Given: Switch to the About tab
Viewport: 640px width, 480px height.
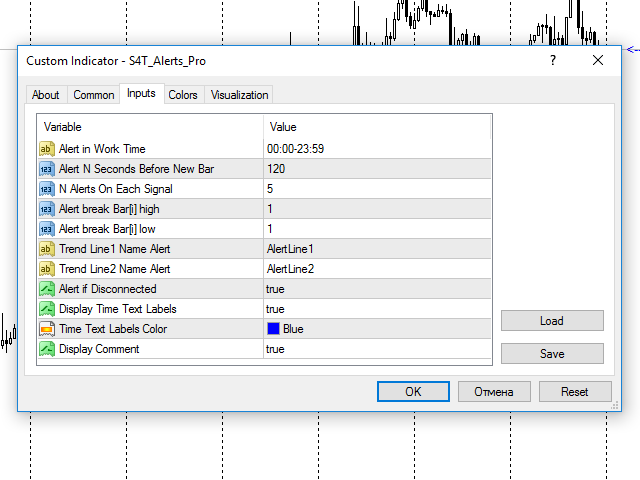Looking at the screenshot, I should (x=46, y=95).
